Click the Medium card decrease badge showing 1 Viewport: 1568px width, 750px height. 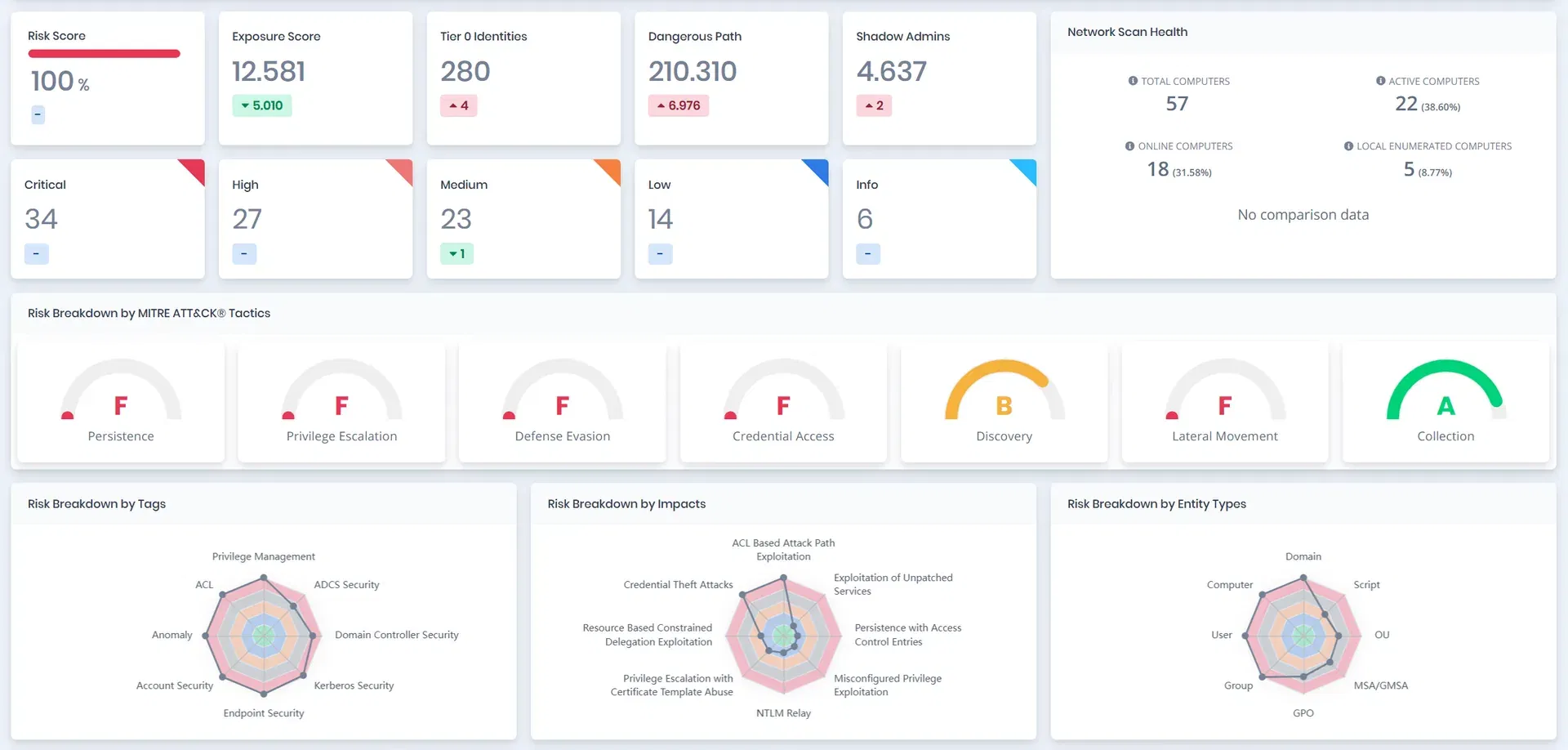[457, 254]
